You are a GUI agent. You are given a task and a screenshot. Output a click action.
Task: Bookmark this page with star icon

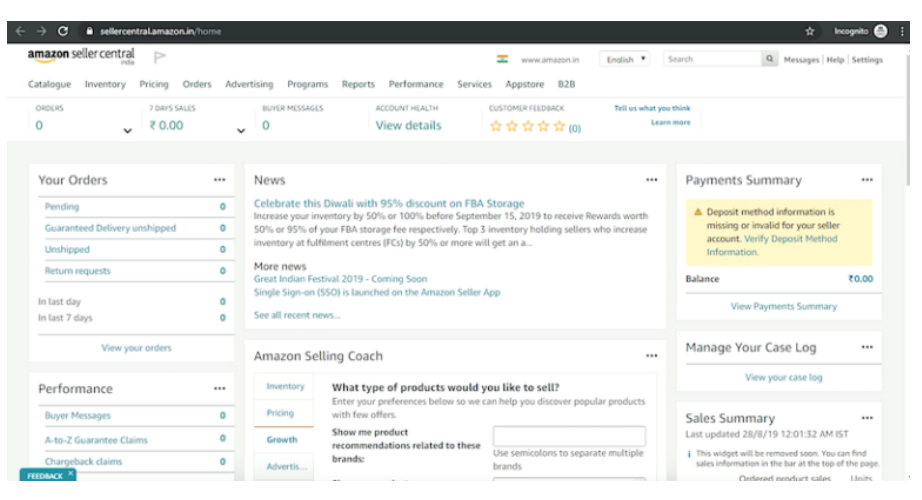click(809, 31)
